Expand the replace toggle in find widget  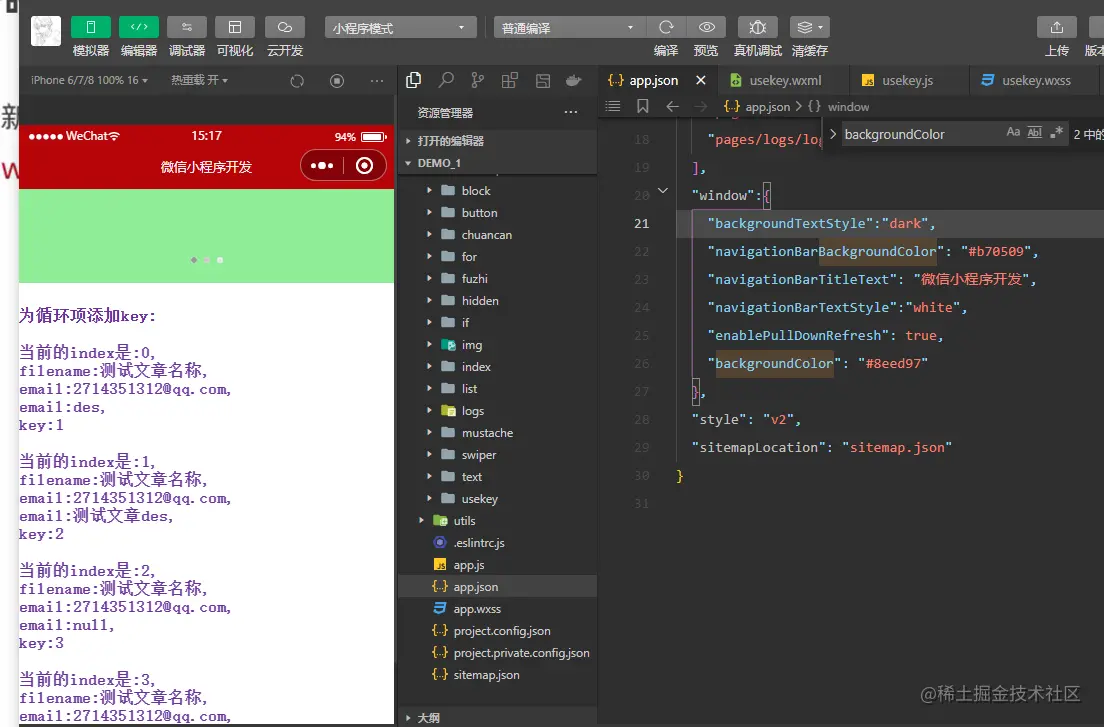pos(833,134)
